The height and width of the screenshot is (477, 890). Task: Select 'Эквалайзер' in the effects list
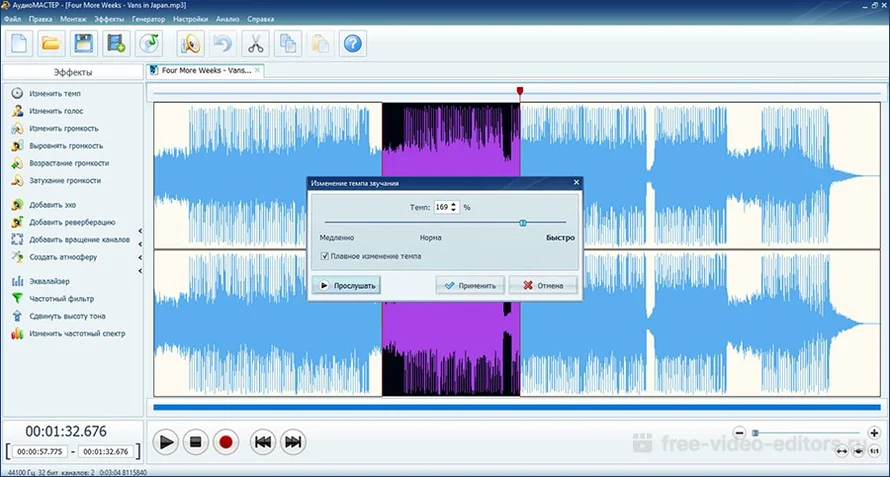(x=49, y=281)
